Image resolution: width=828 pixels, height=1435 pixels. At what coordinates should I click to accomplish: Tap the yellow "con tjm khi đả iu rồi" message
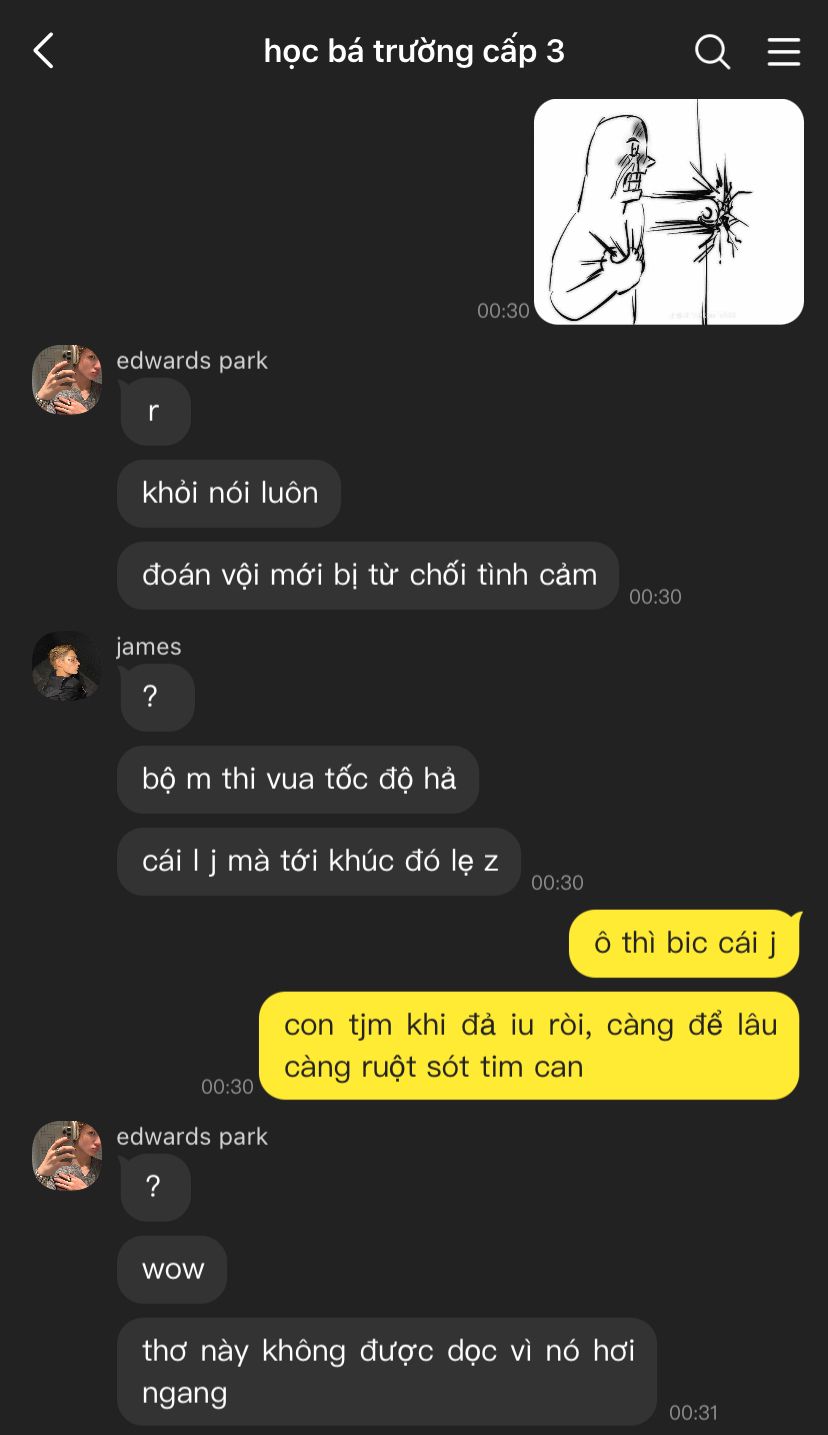click(x=529, y=1046)
